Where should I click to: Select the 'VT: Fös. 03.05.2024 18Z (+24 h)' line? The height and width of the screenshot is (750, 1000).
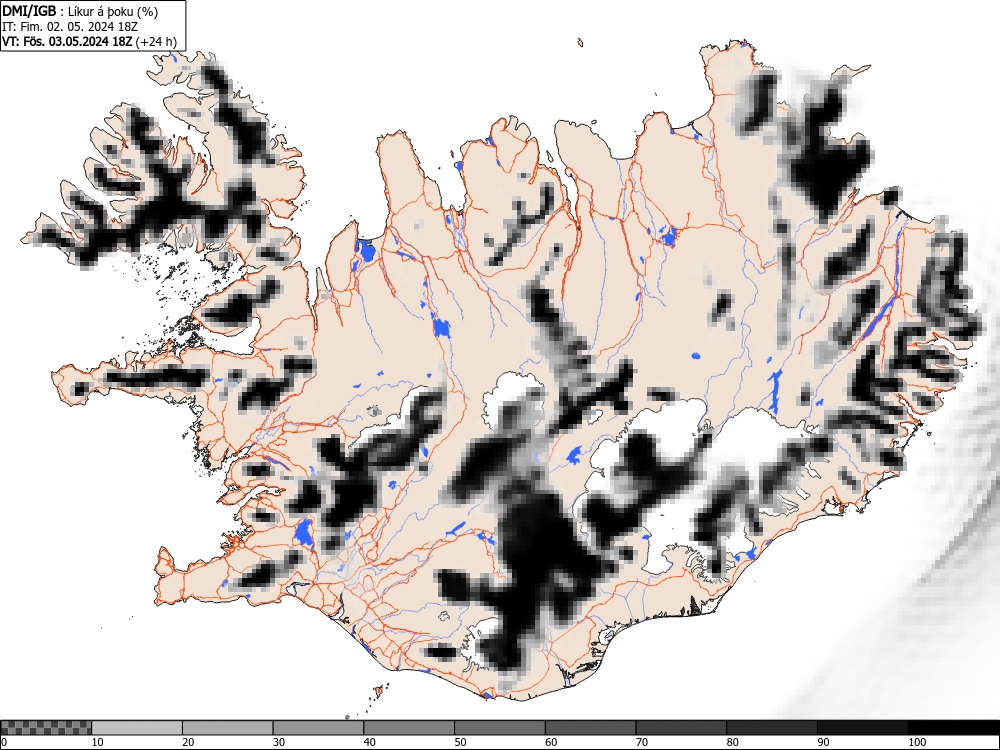[89, 42]
